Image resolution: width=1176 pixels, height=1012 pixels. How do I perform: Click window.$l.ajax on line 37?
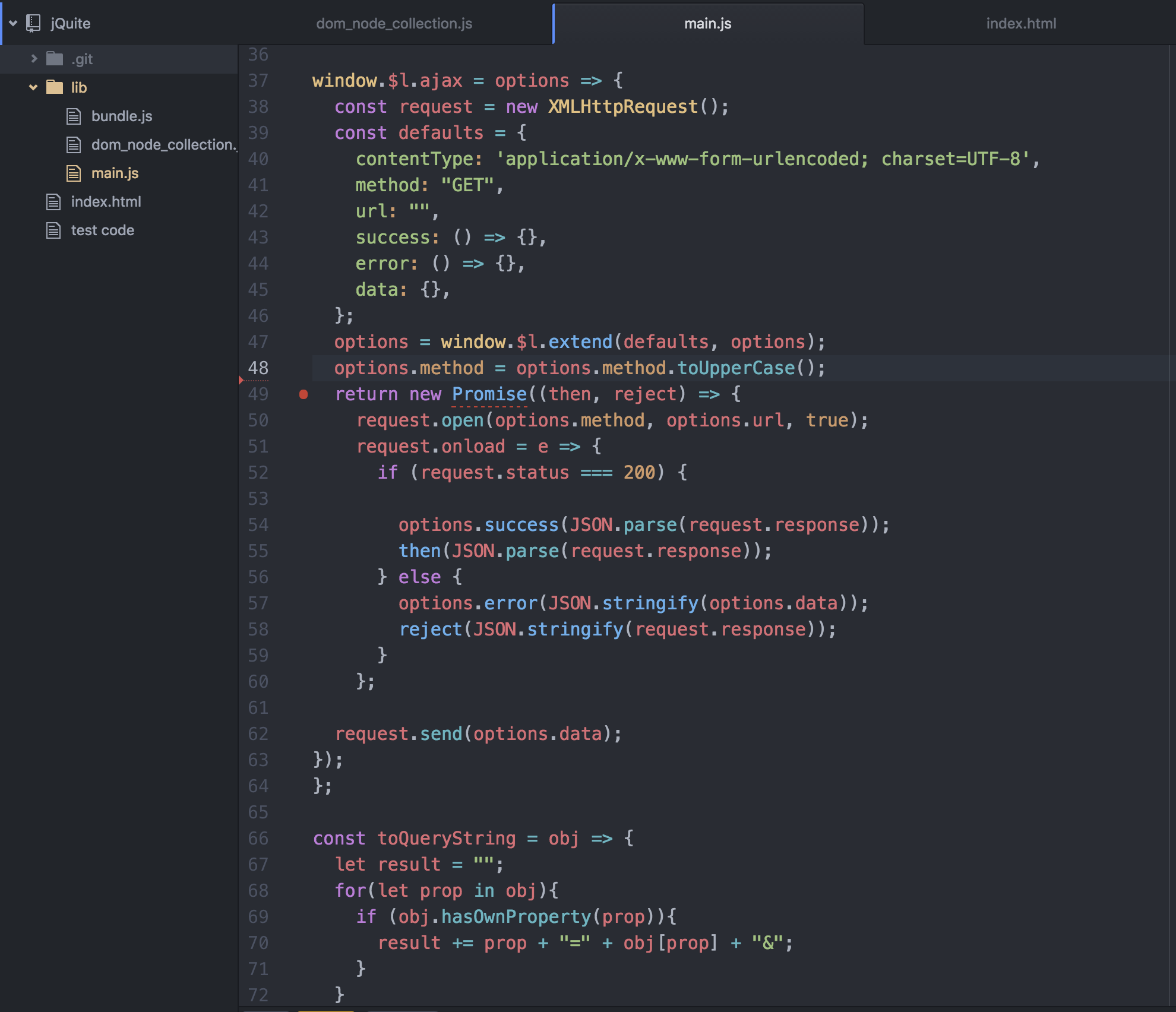[x=387, y=81]
